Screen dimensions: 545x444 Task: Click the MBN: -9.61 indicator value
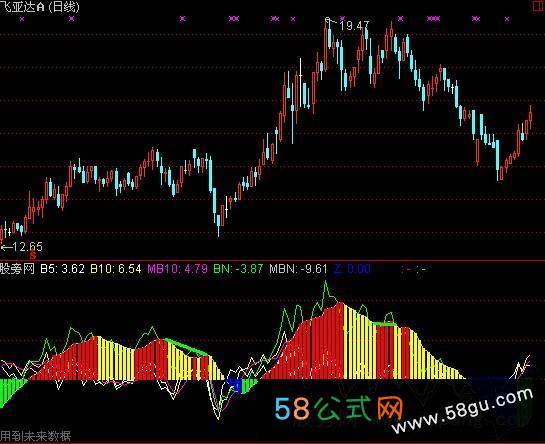coord(298,269)
